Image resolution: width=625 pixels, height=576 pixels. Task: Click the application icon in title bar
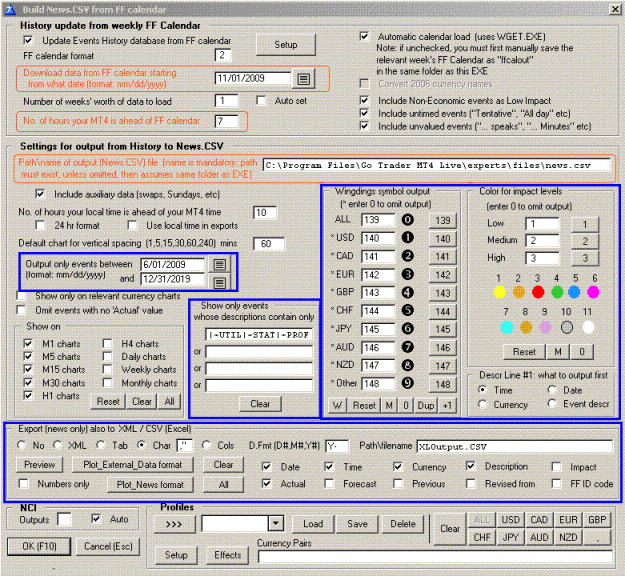click(10, 9)
